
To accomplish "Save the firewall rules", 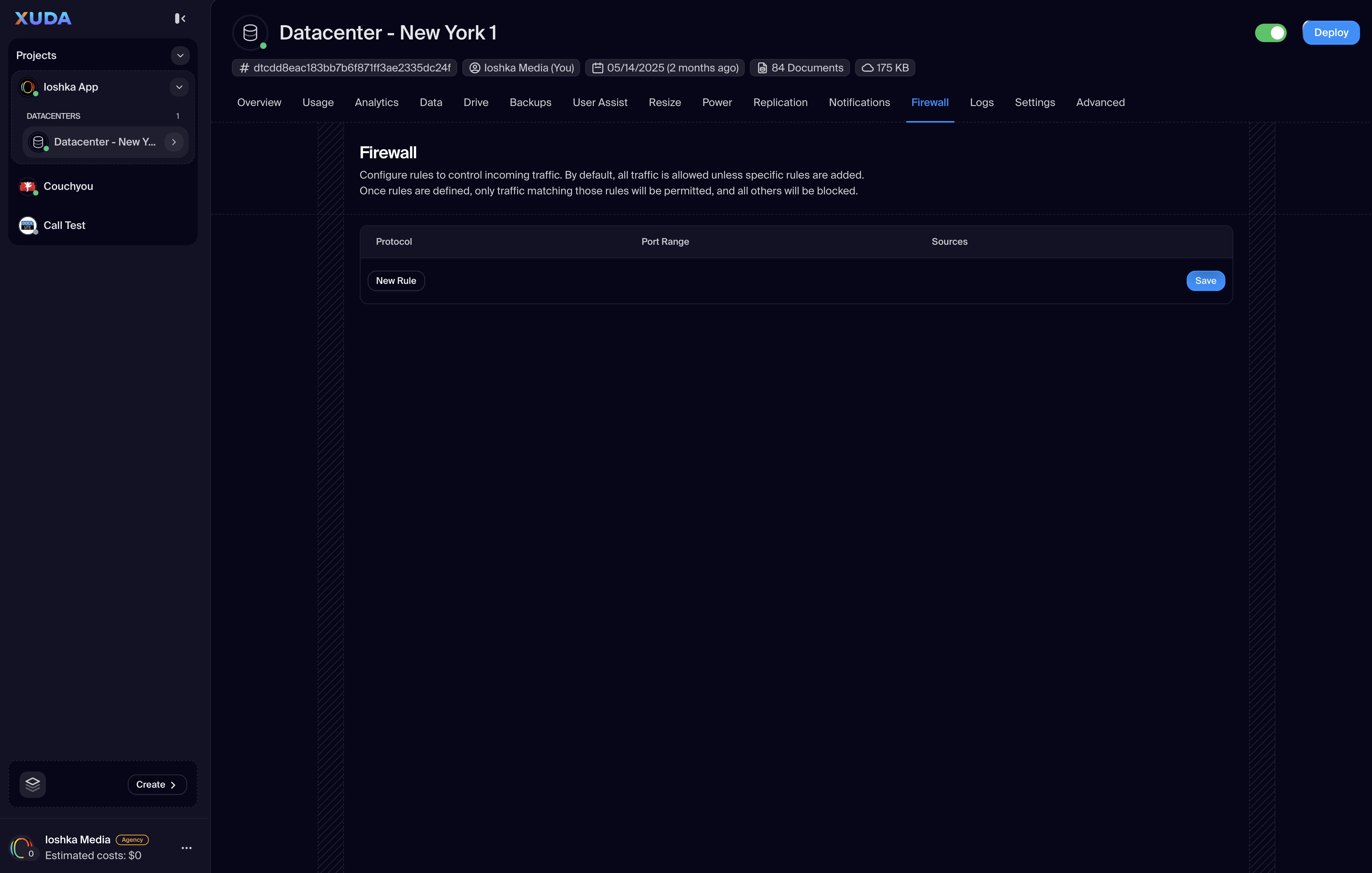I will click(x=1205, y=280).
